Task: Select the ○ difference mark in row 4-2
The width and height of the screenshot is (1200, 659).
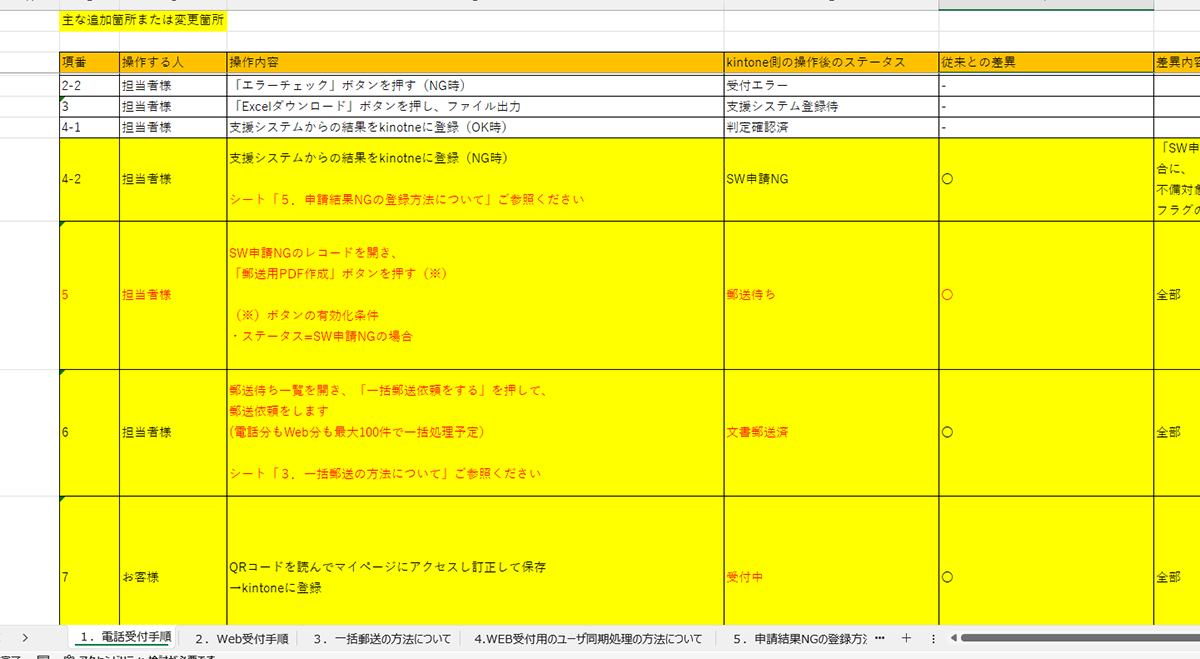Action: pyautogui.click(x=1046, y=179)
